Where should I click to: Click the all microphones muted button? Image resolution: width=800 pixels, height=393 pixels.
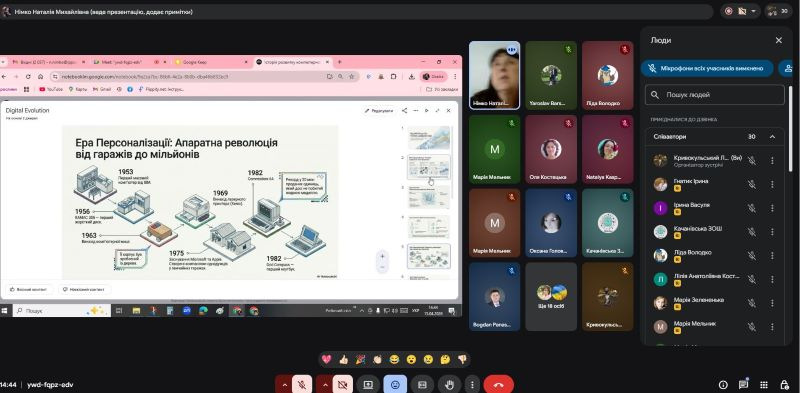click(x=707, y=68)
